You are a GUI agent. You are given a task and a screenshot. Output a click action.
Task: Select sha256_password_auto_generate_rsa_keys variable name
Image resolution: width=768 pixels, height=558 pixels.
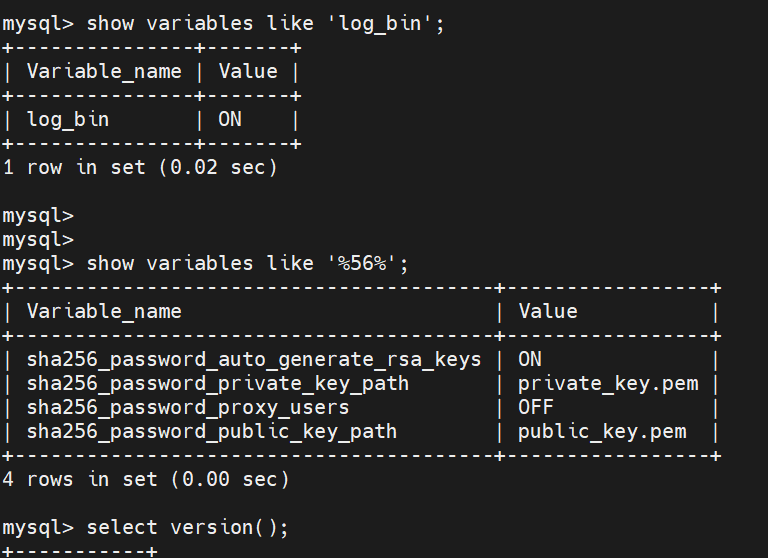254,359
